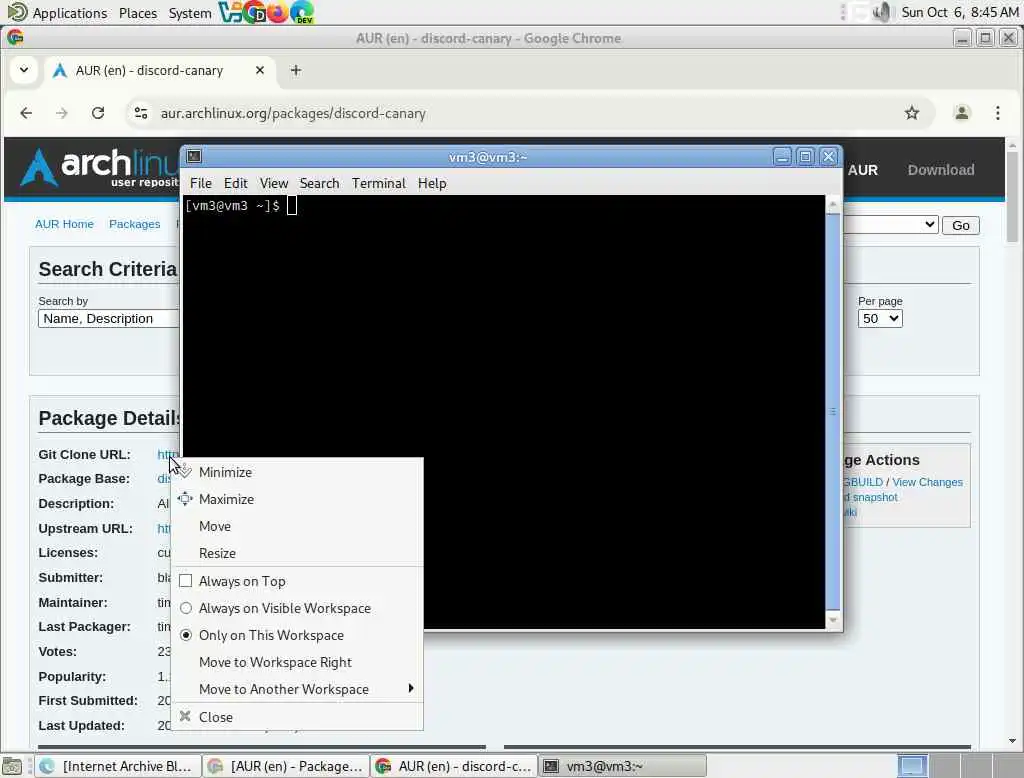The width and height of the screenshot is (1024, 778).
Task: Go forward in Chrome
Action: tap(61, 113)
